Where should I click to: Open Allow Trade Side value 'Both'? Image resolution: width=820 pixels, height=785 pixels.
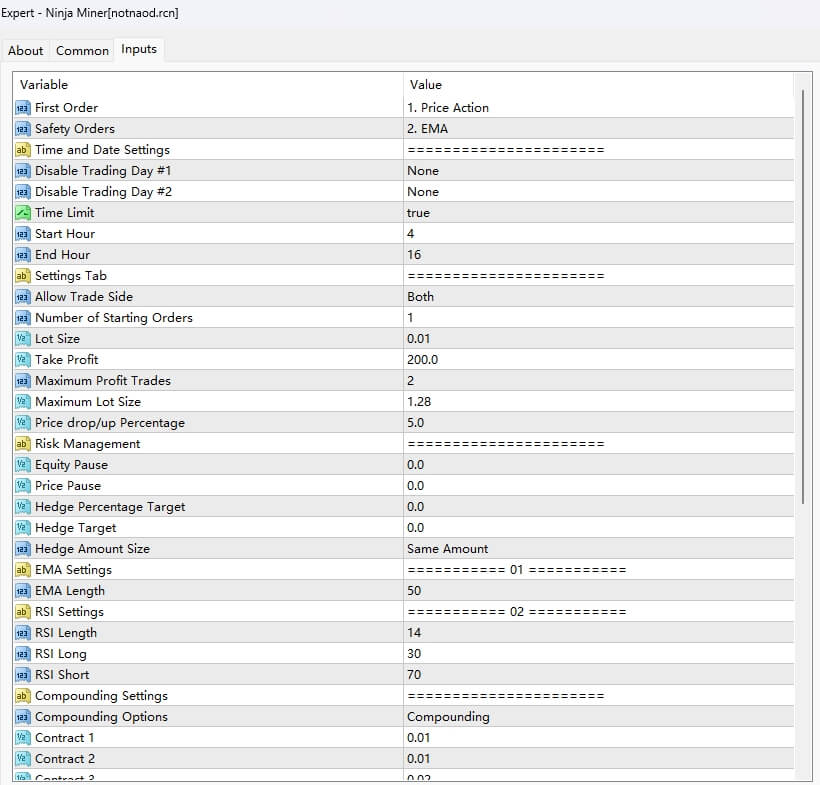(x=420, y=297)
